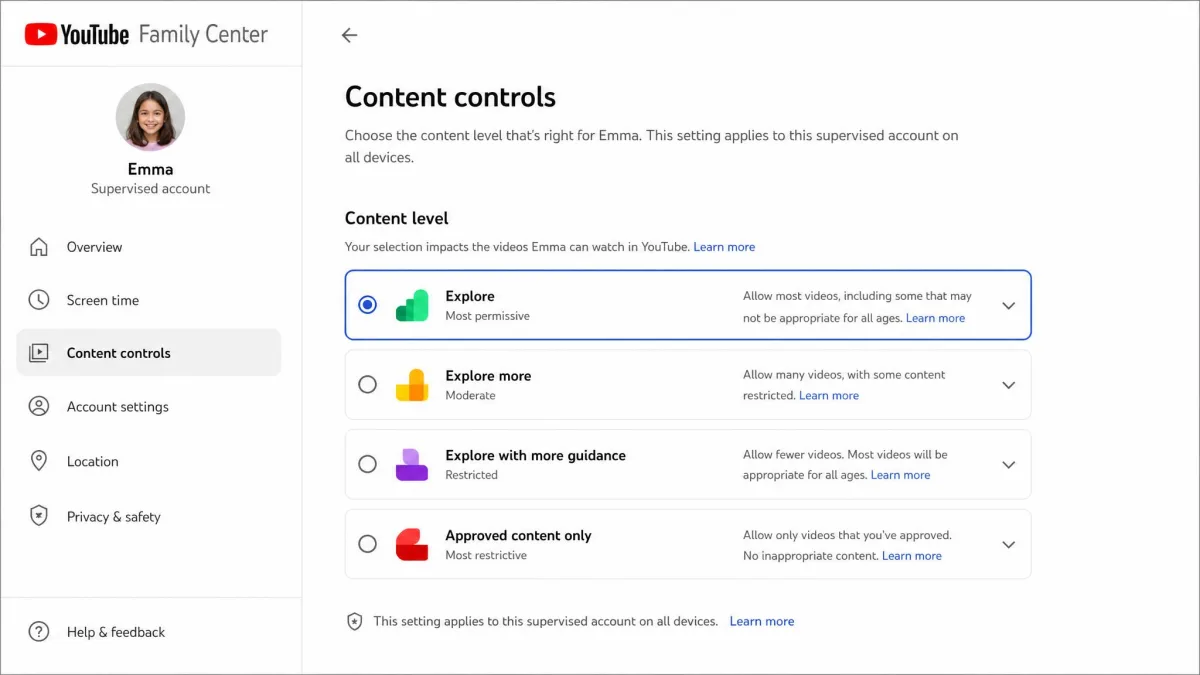Click the Overview home icon
This screenshot has width=1200, height=675.
point(39,247)
